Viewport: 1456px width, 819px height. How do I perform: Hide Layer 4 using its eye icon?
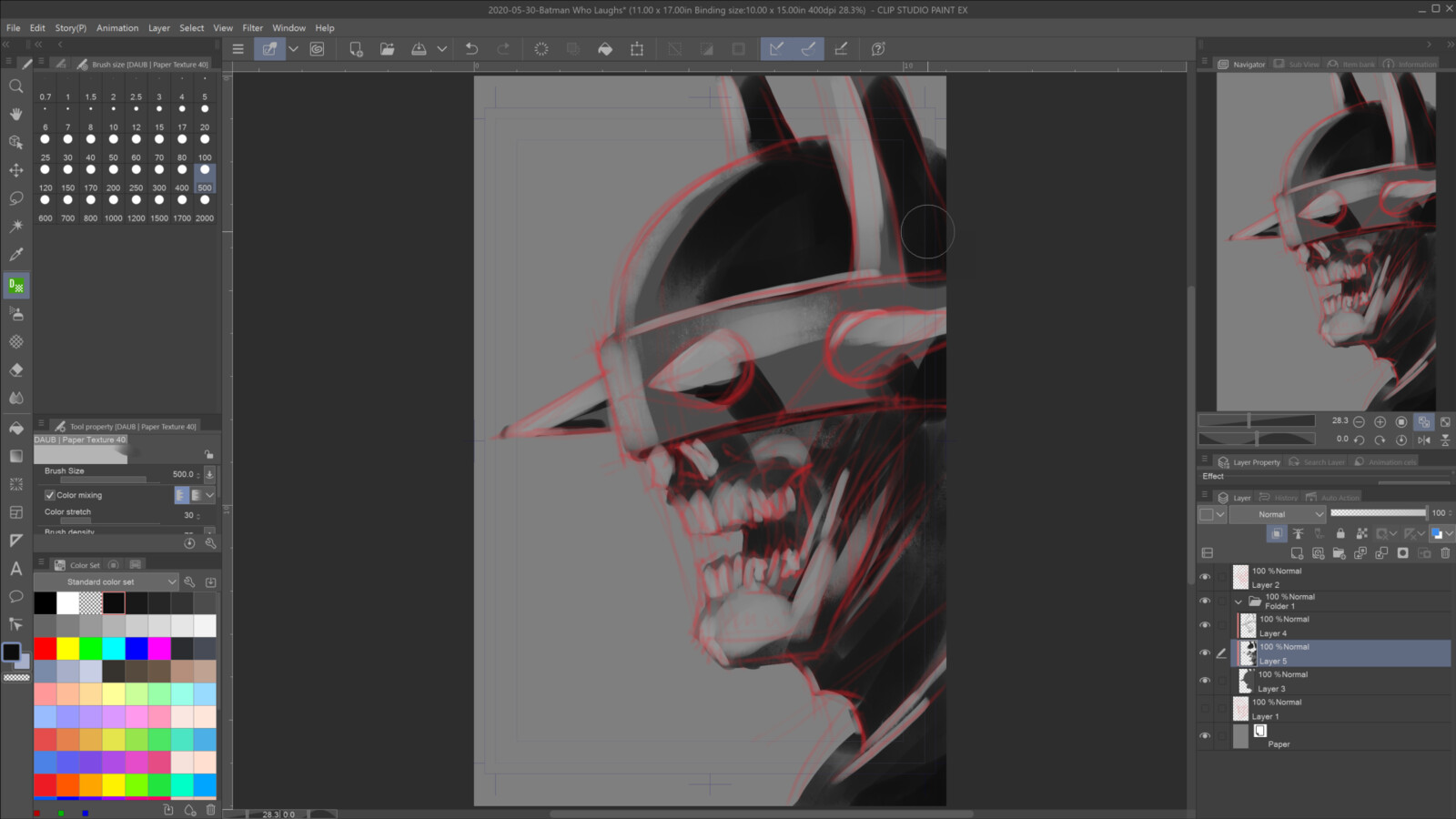pyautogui.click(x=1205, y=625)
